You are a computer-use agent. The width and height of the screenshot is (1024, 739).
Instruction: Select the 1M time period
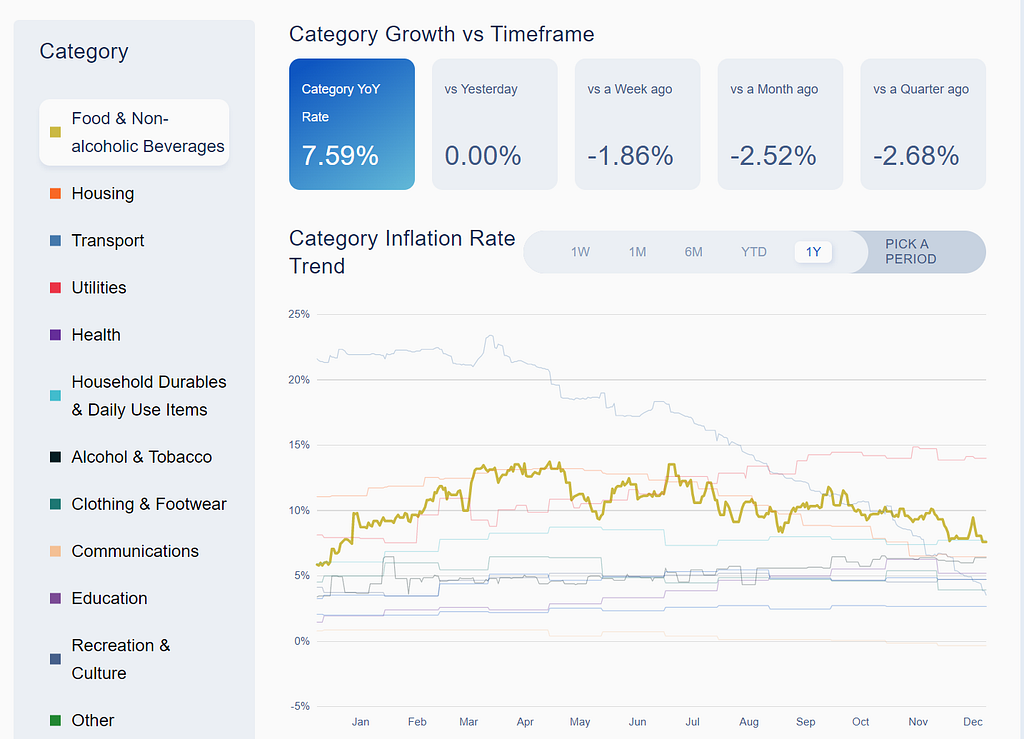click(637, 252)
